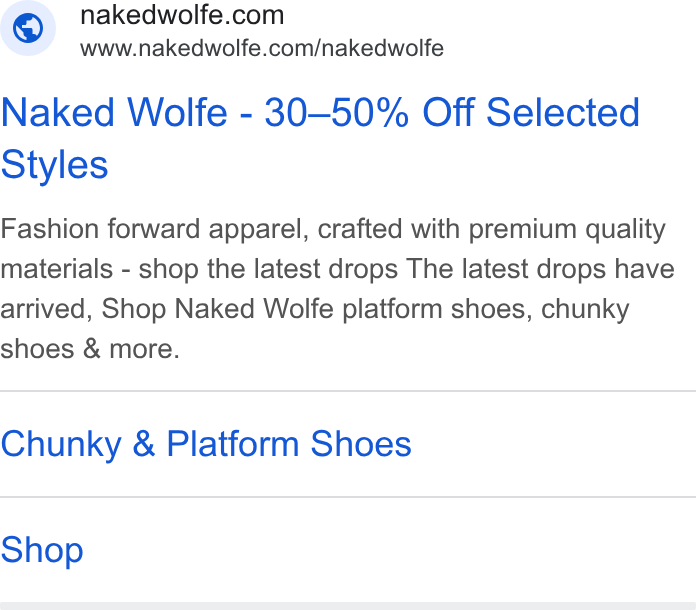Click "Naked Wolfe" at headline start
Screen dimensions: 696x610
click(x=114, y=112)
